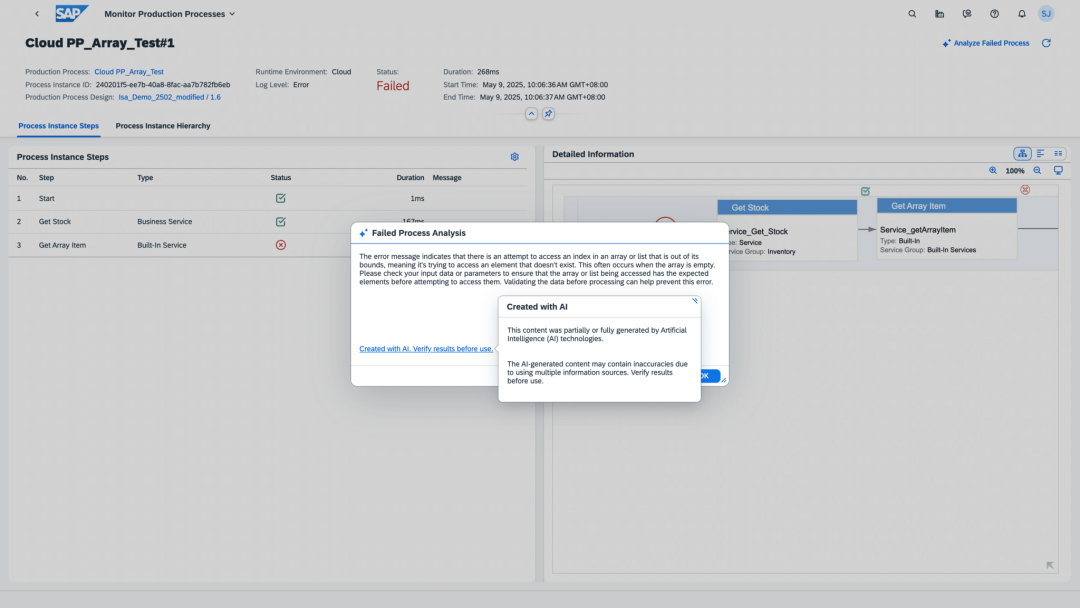Image resolution: width=1080 pixels, height=608 pixels.
Task: Click the Duration column header
Action: click(410, 178)
